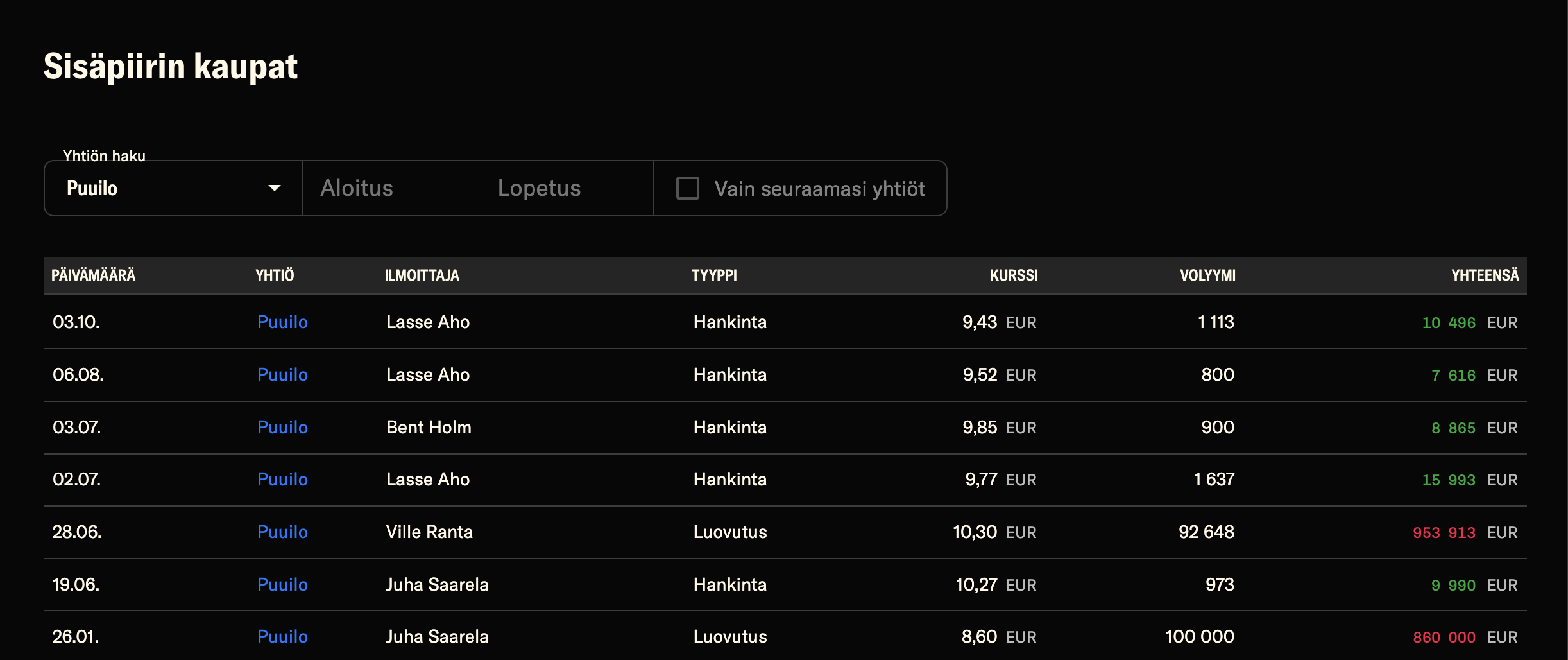Tick the Vain seuraamasi yhtiöt checkbox
Screen dimensions: 1568x660
(688, 188)
